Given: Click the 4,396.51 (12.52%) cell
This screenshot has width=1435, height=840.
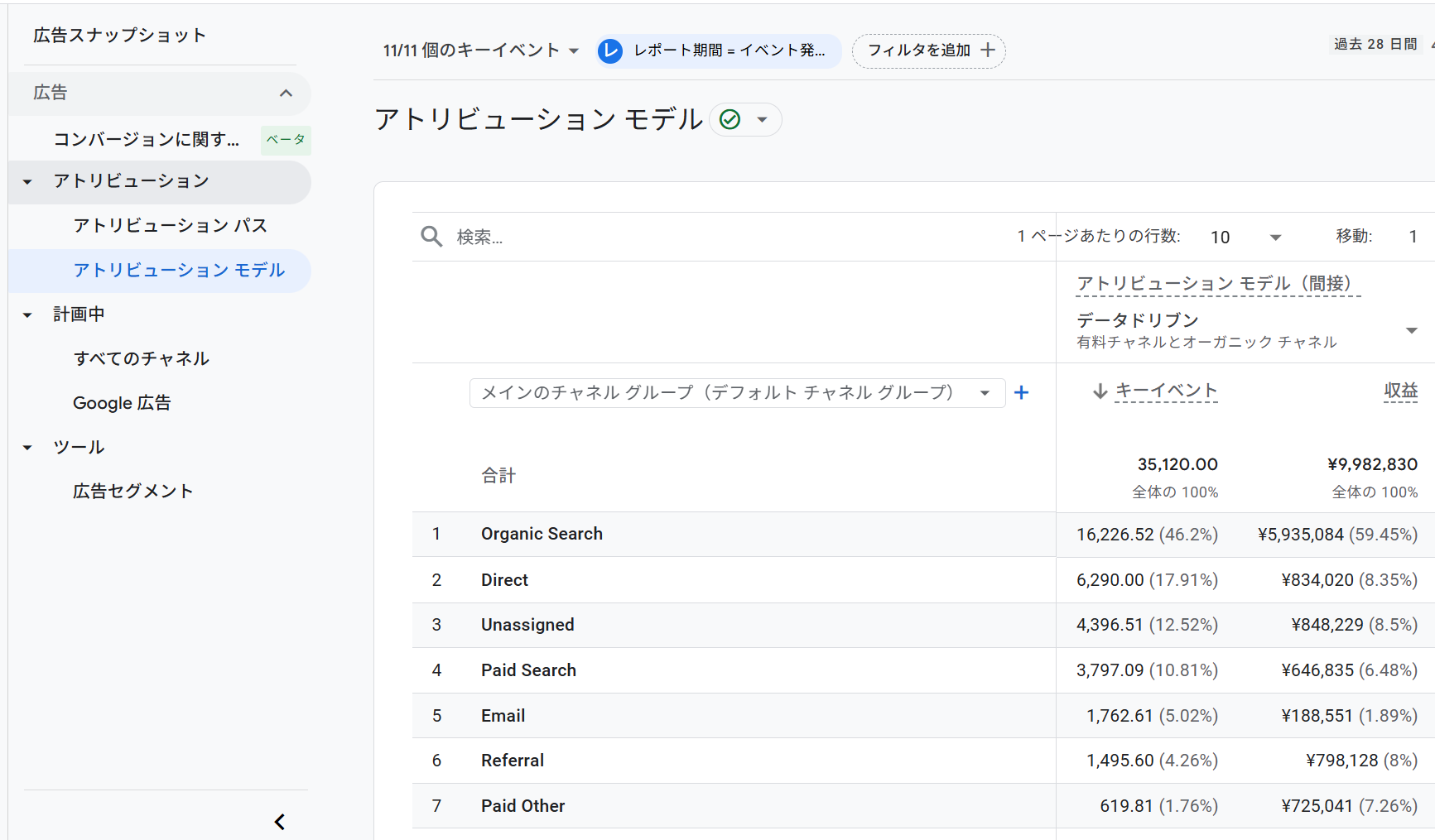Looking at the screenshot, I should coord(1147,625).
